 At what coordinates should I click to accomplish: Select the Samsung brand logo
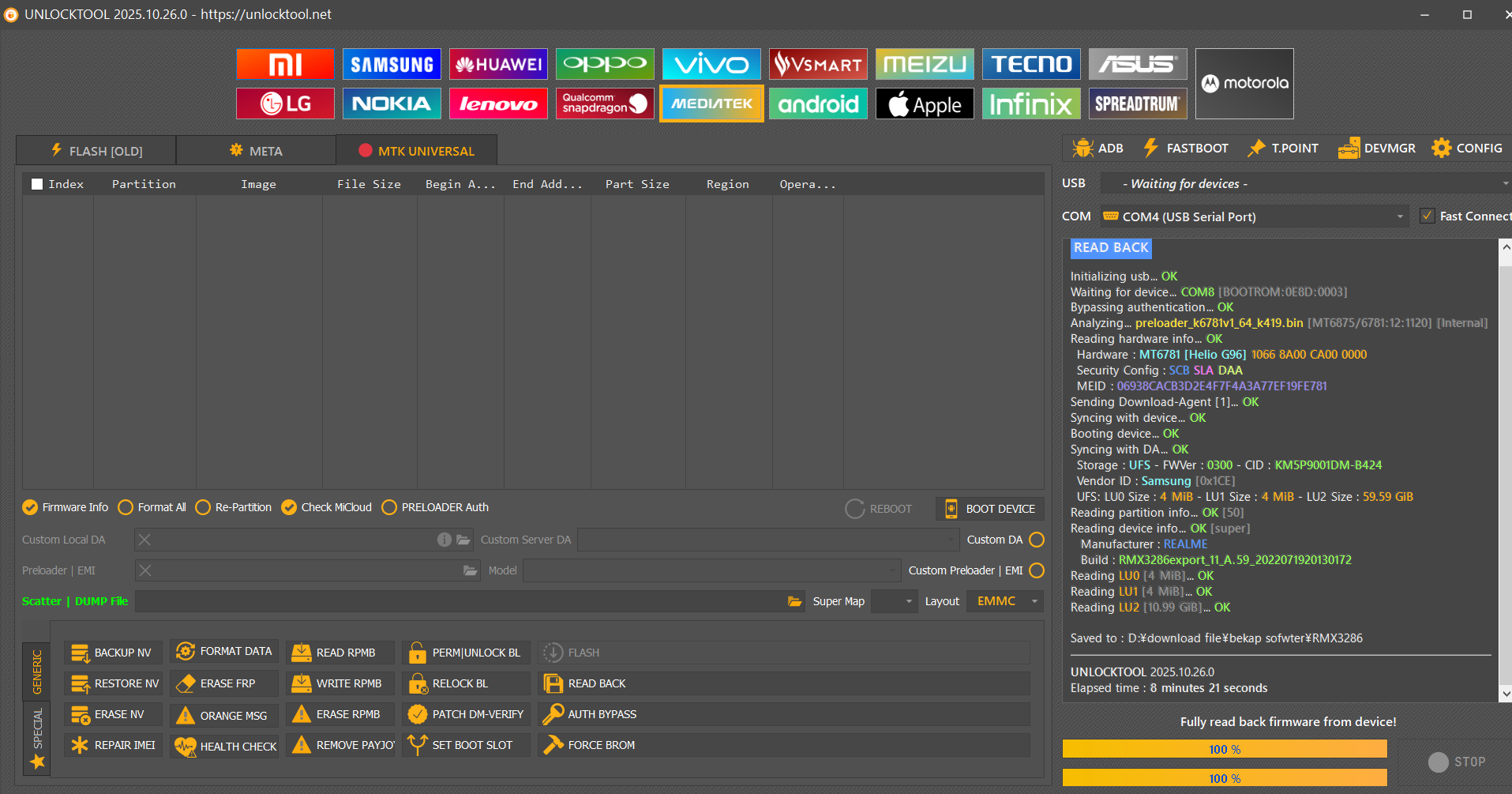coord(392,64)
